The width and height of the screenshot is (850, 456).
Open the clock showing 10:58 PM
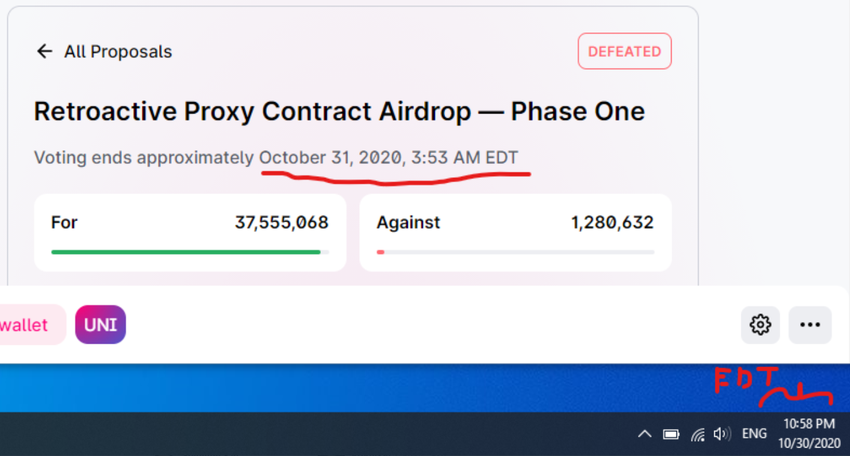[808, 433]
